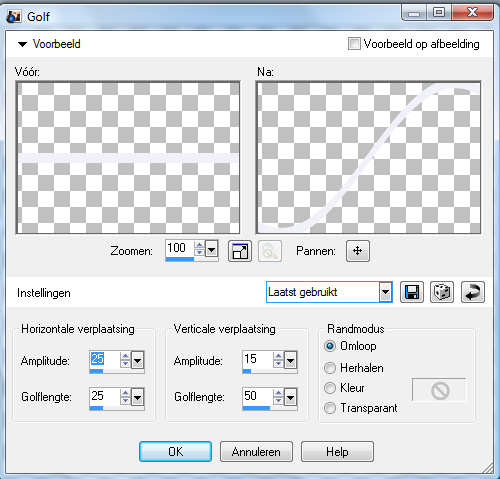
Task: Click the randomize parameters dice icon
Action: 442,292
